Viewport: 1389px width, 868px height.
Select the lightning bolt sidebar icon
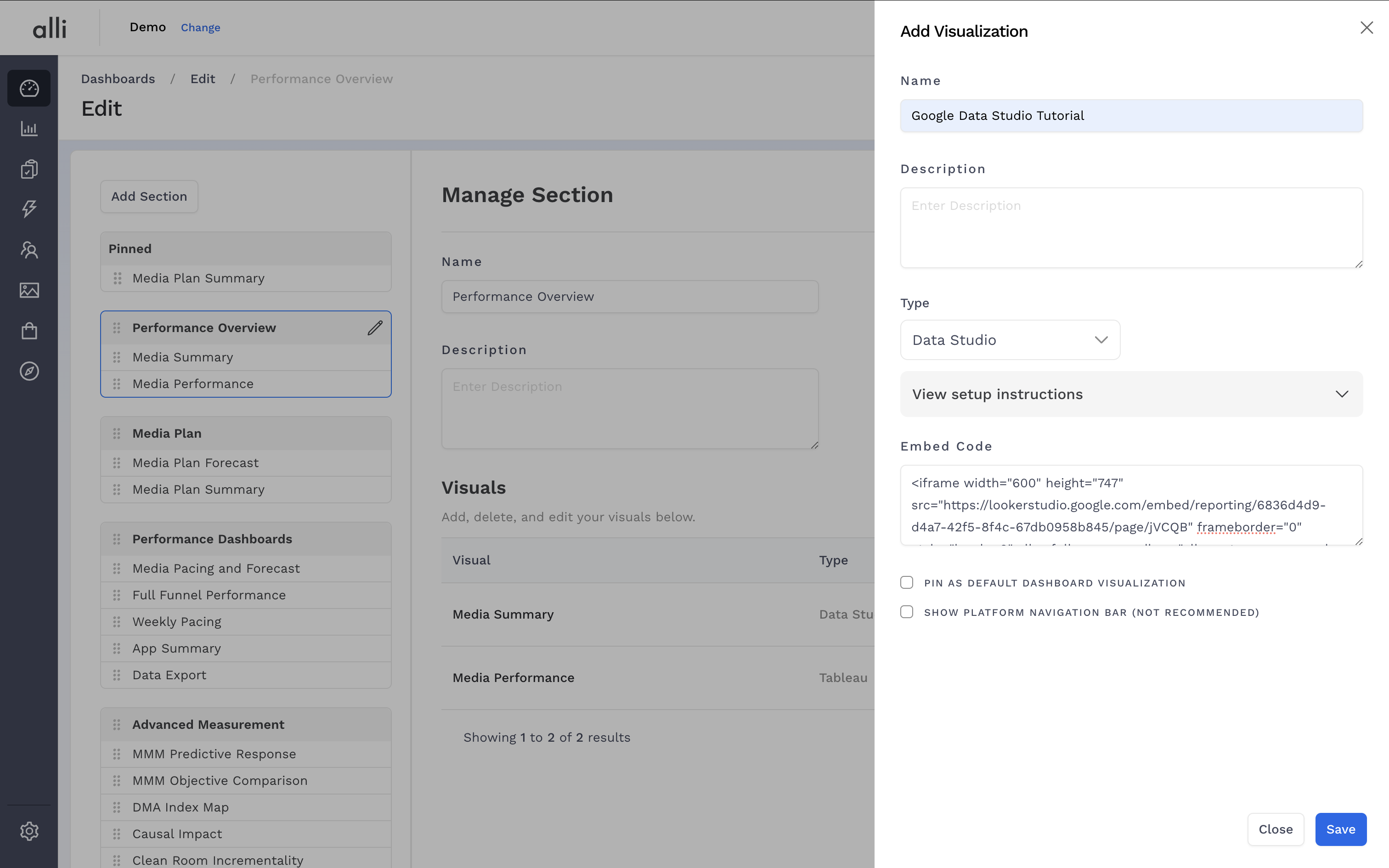[x=29, y=209]
